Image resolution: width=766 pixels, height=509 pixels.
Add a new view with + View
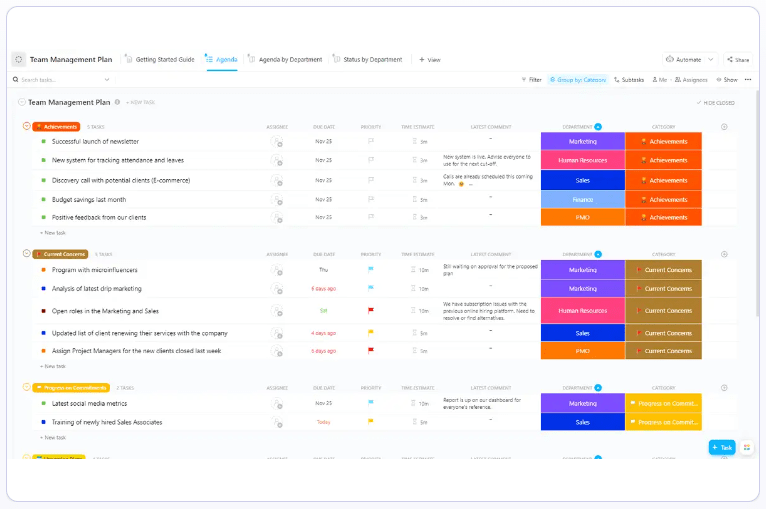tap(430, 60)
